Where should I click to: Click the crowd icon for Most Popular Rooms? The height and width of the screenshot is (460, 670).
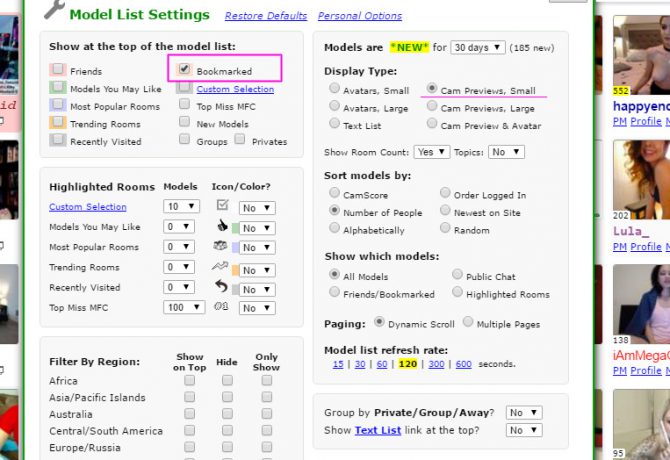[x=222, y=247]
